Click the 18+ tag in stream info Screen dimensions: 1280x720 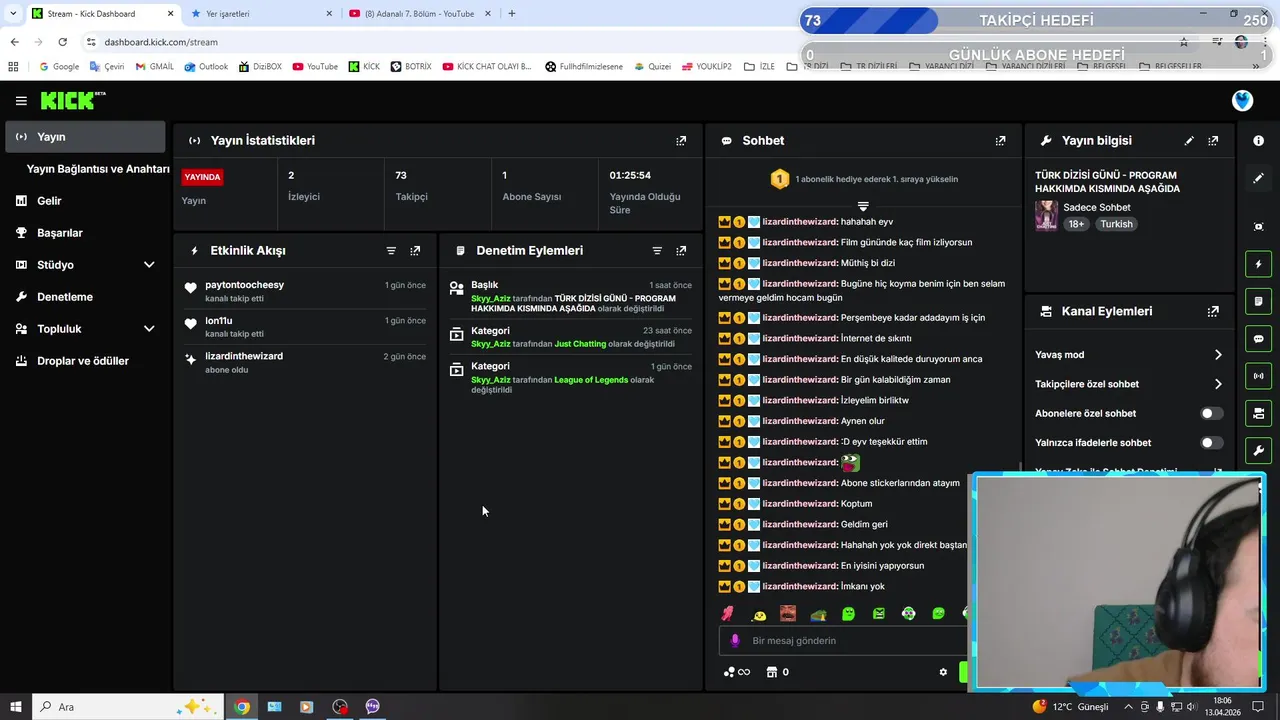point(1076,224)
